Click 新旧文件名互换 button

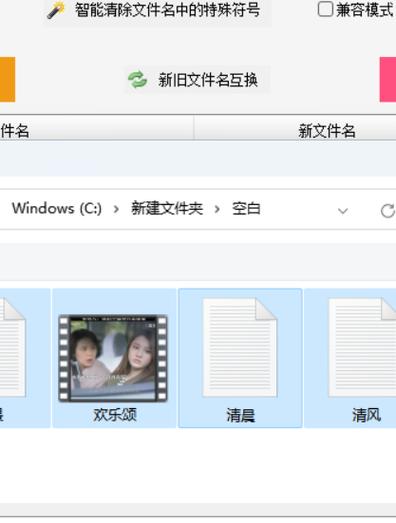tap(197, 80)
